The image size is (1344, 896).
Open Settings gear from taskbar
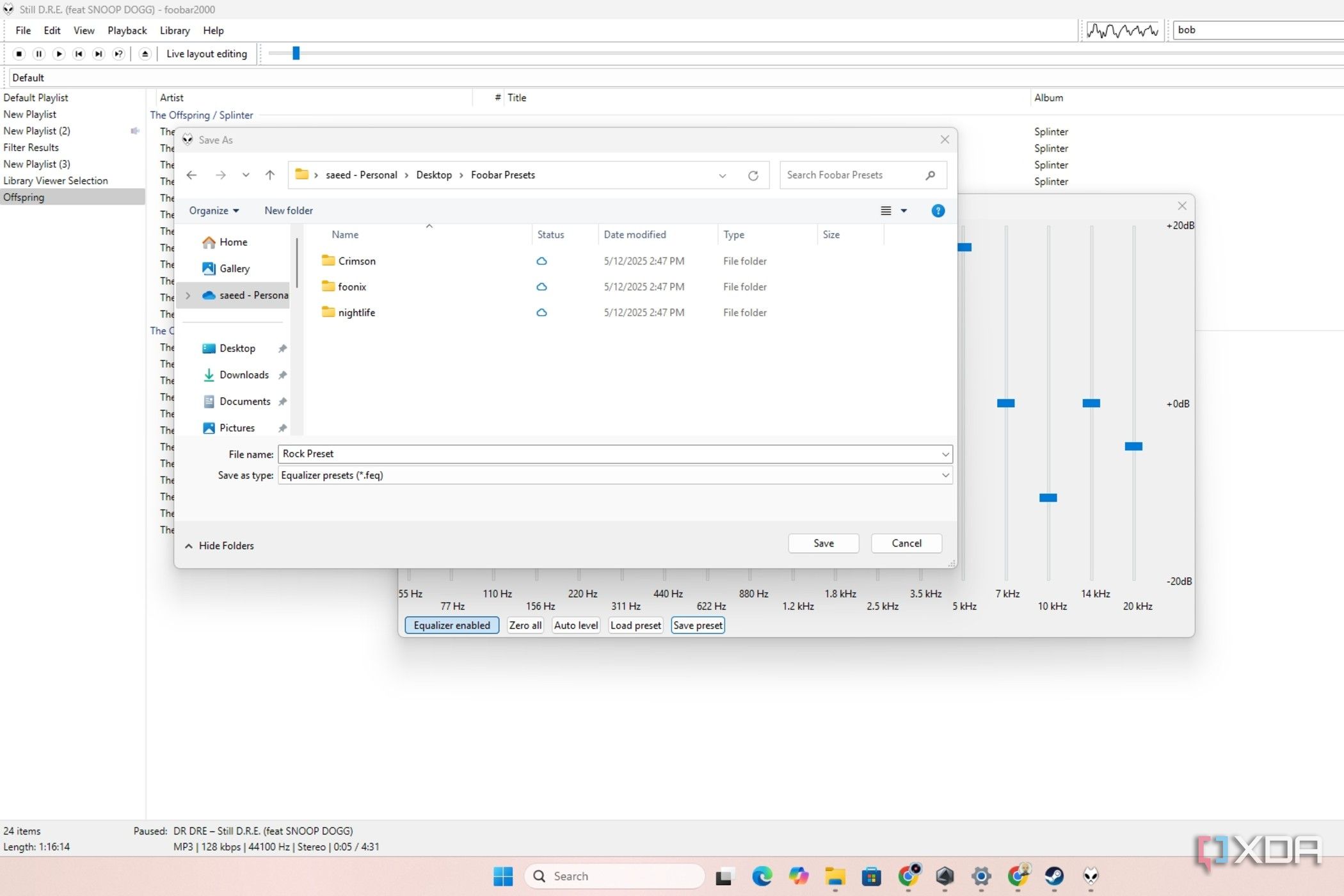coord(981,876)
